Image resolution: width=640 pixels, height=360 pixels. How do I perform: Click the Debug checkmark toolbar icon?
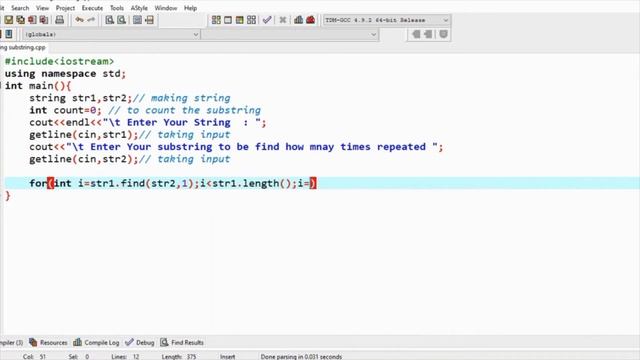(x=267, y=20)
